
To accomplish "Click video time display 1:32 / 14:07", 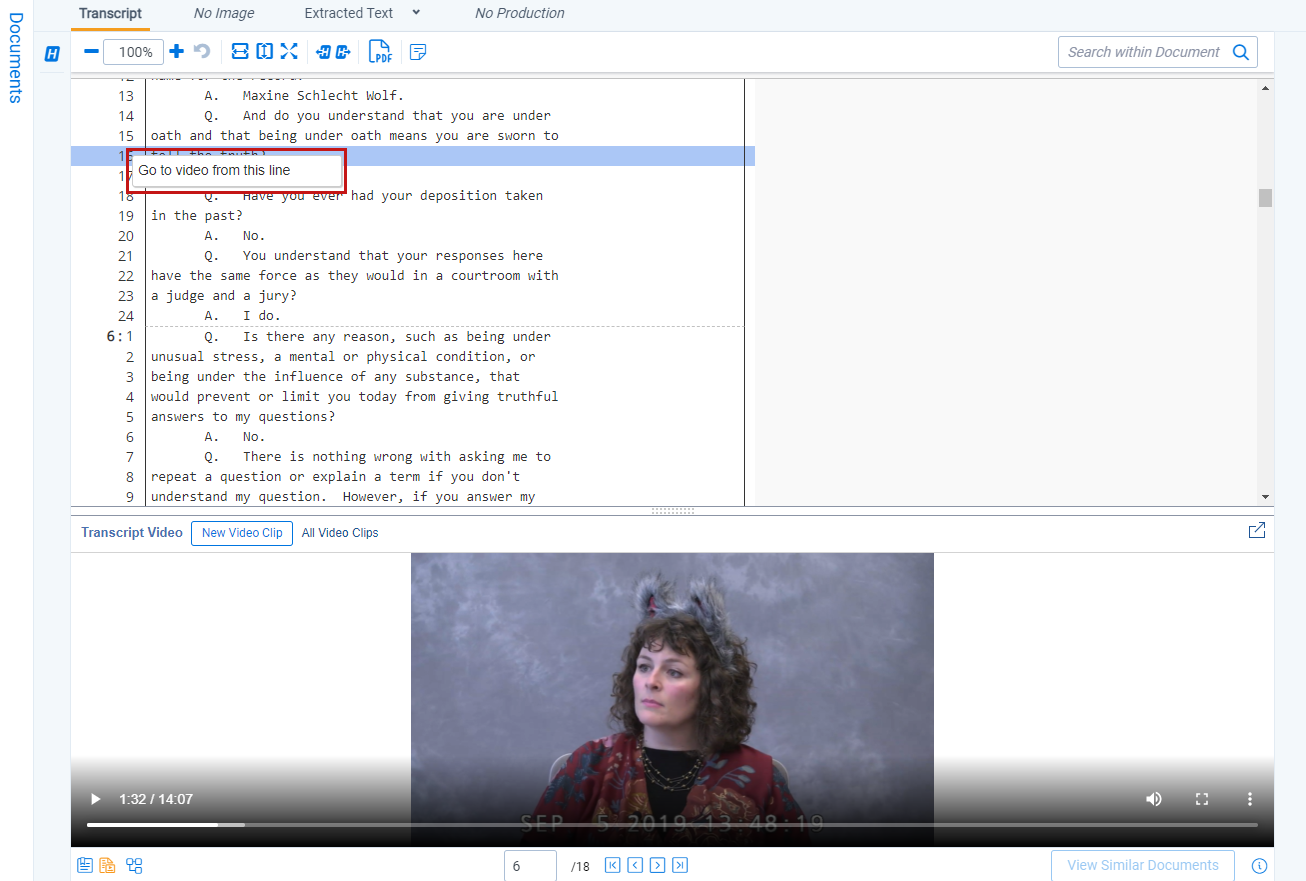I will pos(156,799).
